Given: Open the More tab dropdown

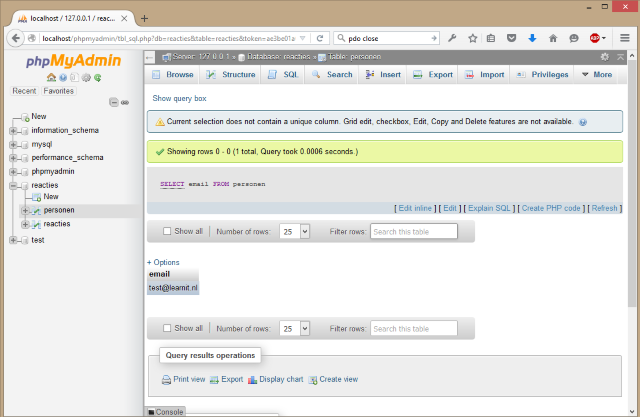Looking at the screenshot, I should click(x=596, y=75).
